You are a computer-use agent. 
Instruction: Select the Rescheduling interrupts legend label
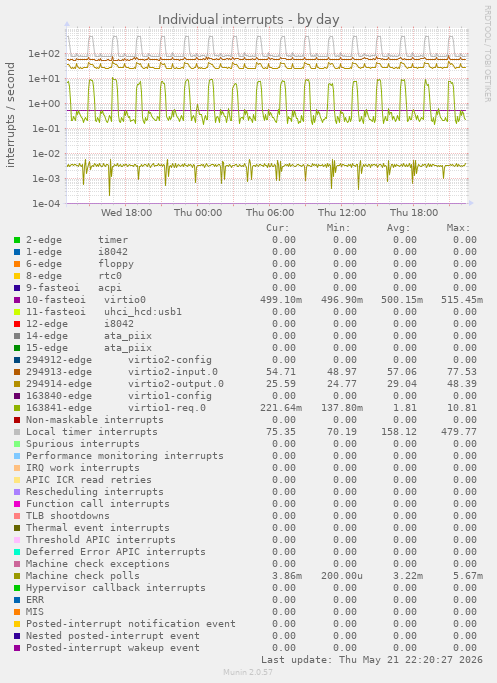pos(95,492)
